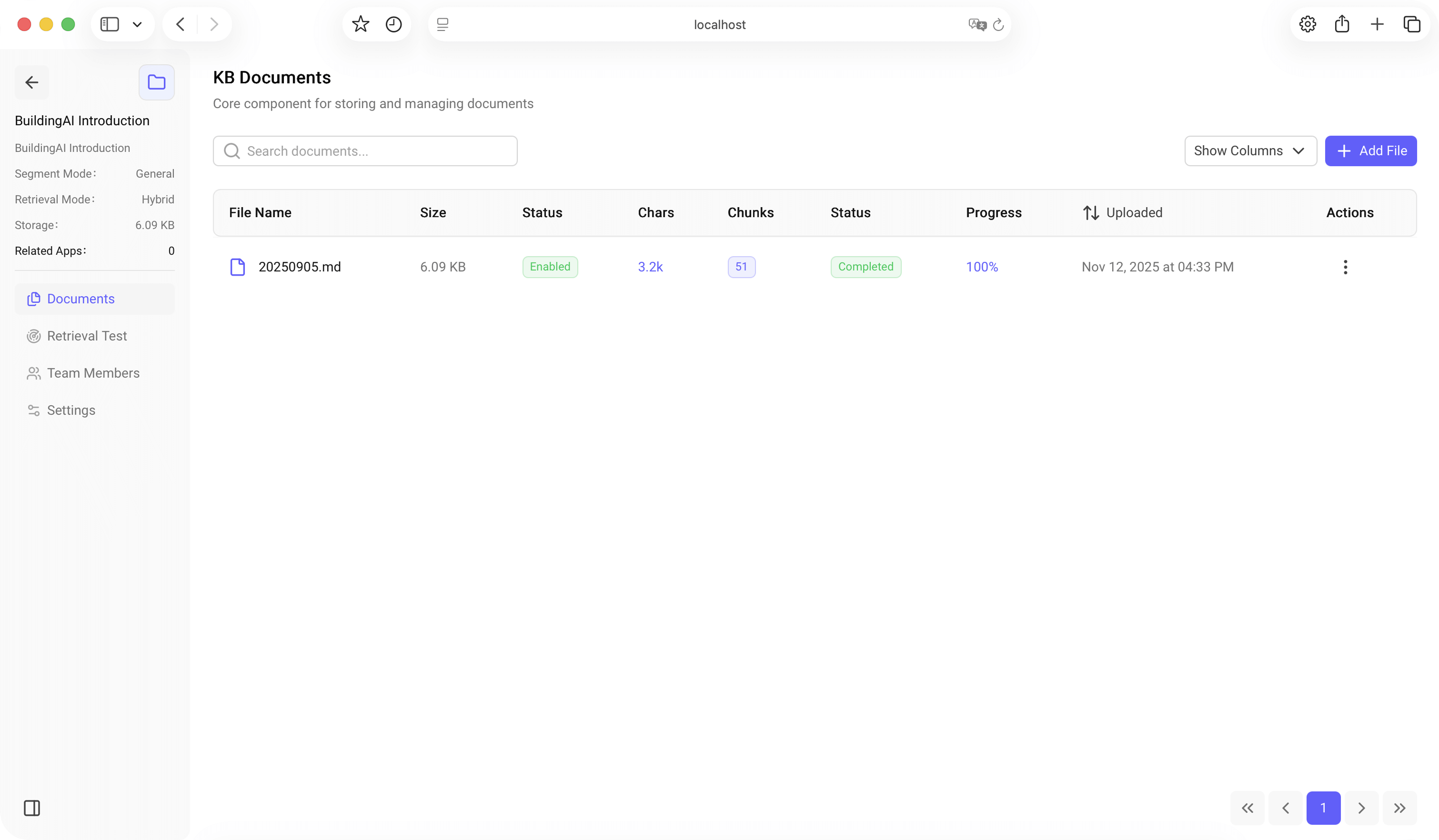Expand the Show Columns dropdown

click(1250, 151)
